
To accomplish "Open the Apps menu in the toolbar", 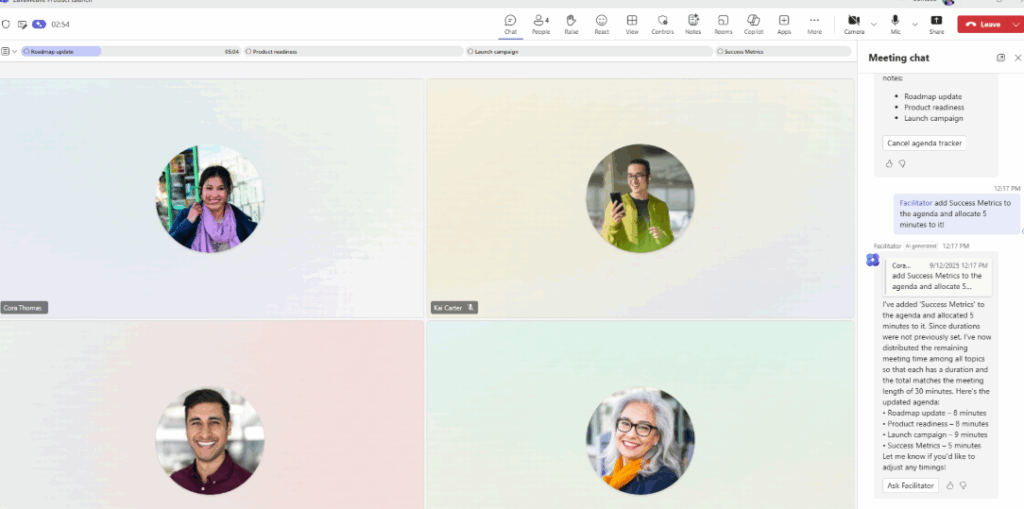I will [784, 23].
